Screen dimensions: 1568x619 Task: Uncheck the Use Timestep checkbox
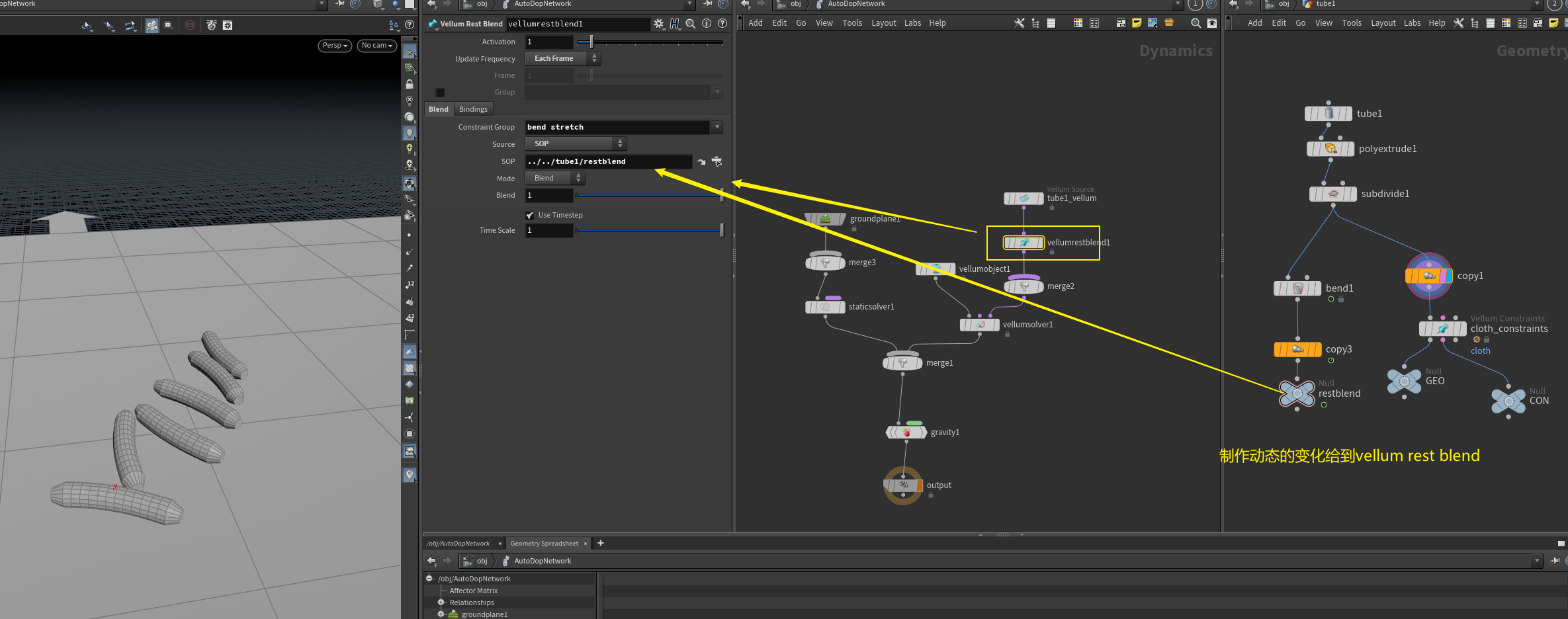point(530,216)
